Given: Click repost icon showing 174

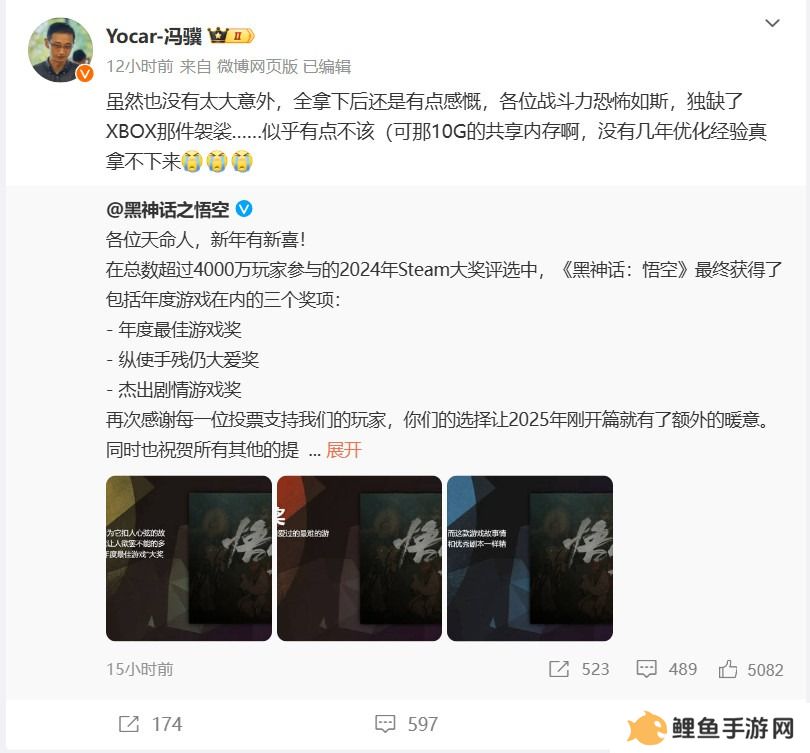Looking at the screenshot, I should pos(129,724).
